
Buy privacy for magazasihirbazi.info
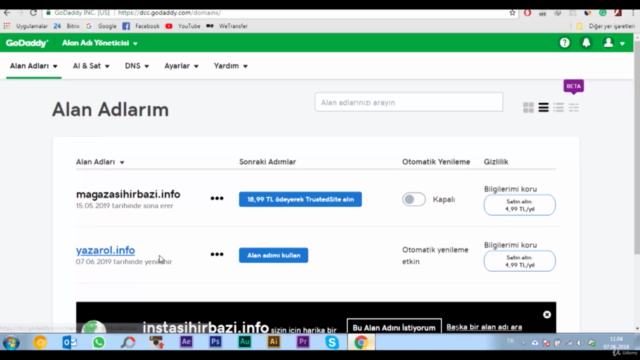click(520, 205)
